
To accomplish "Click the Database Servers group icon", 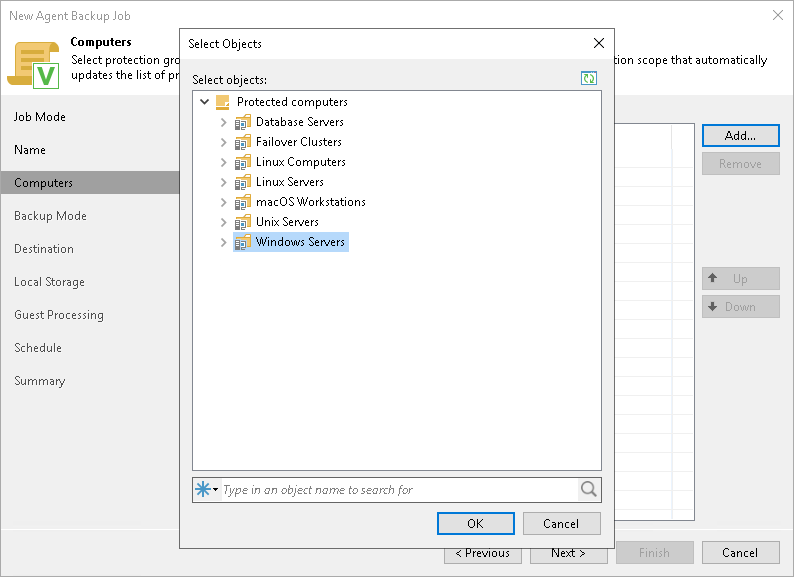I will coord(243,122).
